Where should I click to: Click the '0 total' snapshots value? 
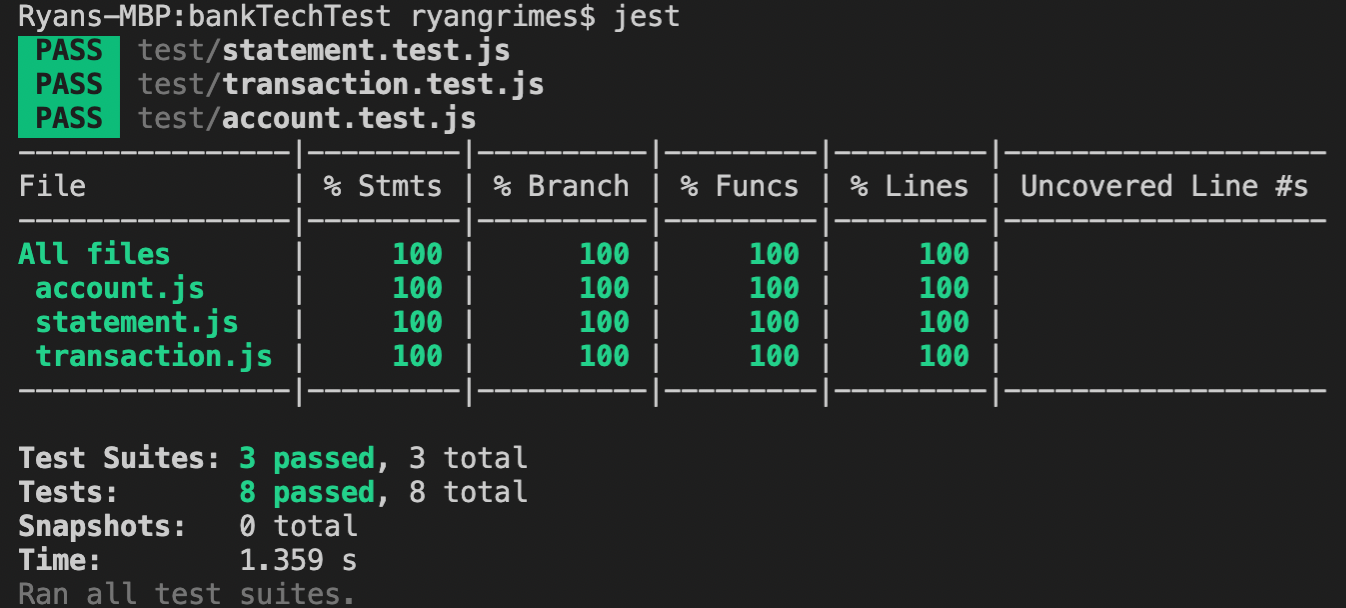298,526
